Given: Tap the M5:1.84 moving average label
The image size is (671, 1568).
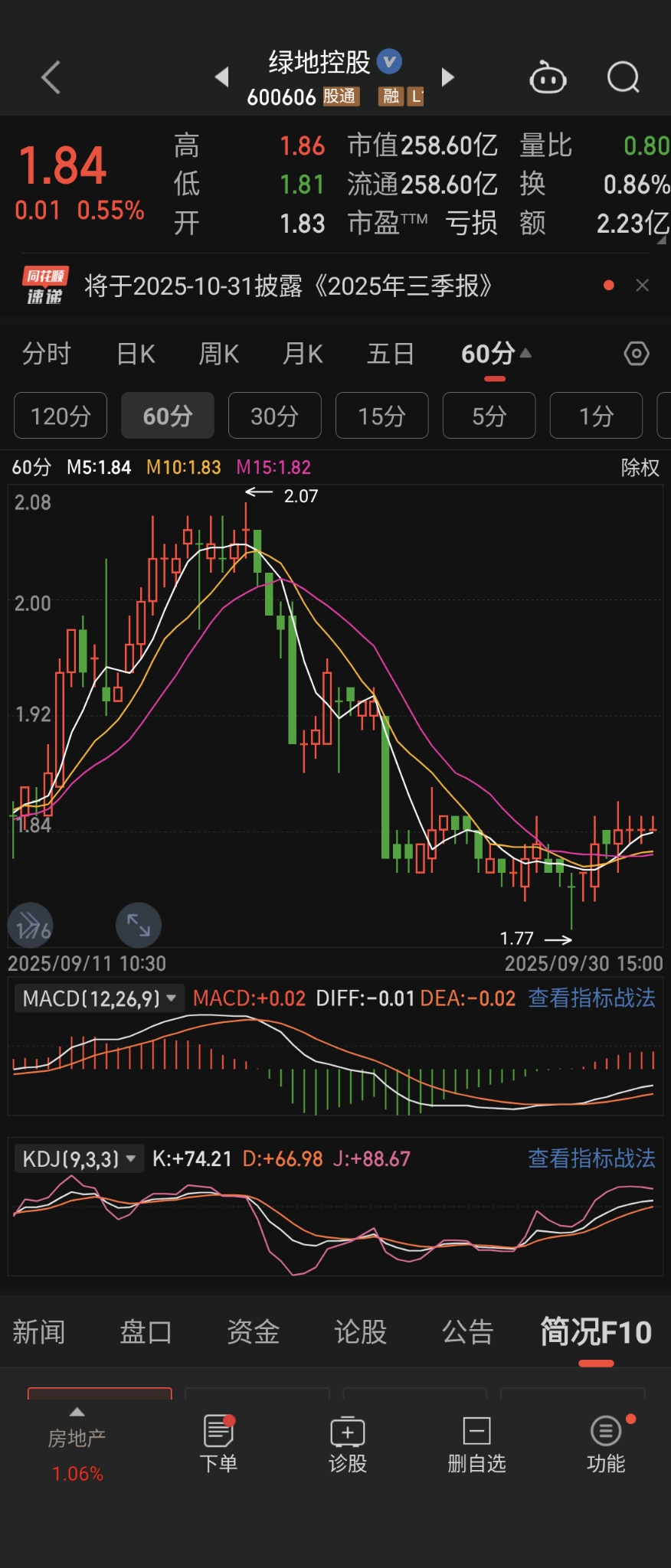Looking at the screenshot, I should click(x=99, y=467).
